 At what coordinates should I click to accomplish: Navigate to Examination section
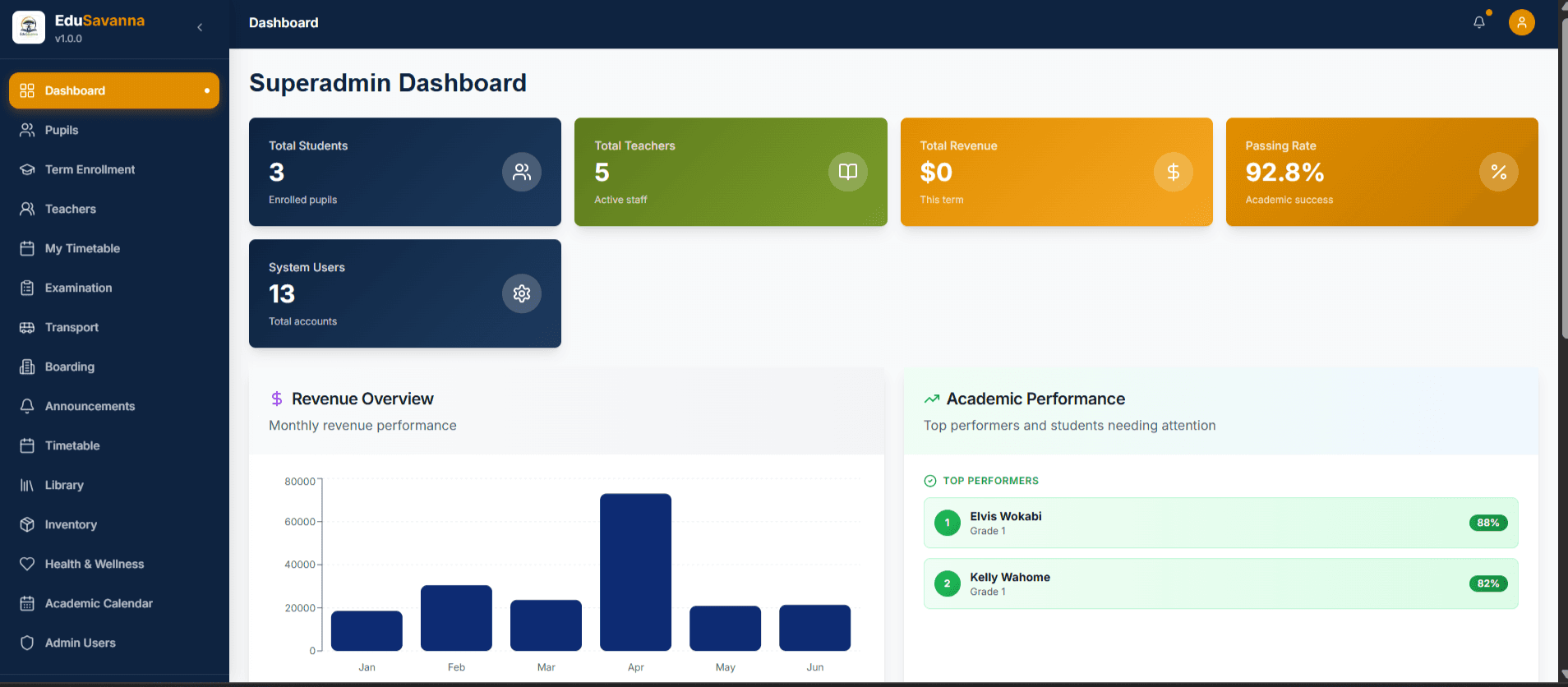tap(114, 288)
